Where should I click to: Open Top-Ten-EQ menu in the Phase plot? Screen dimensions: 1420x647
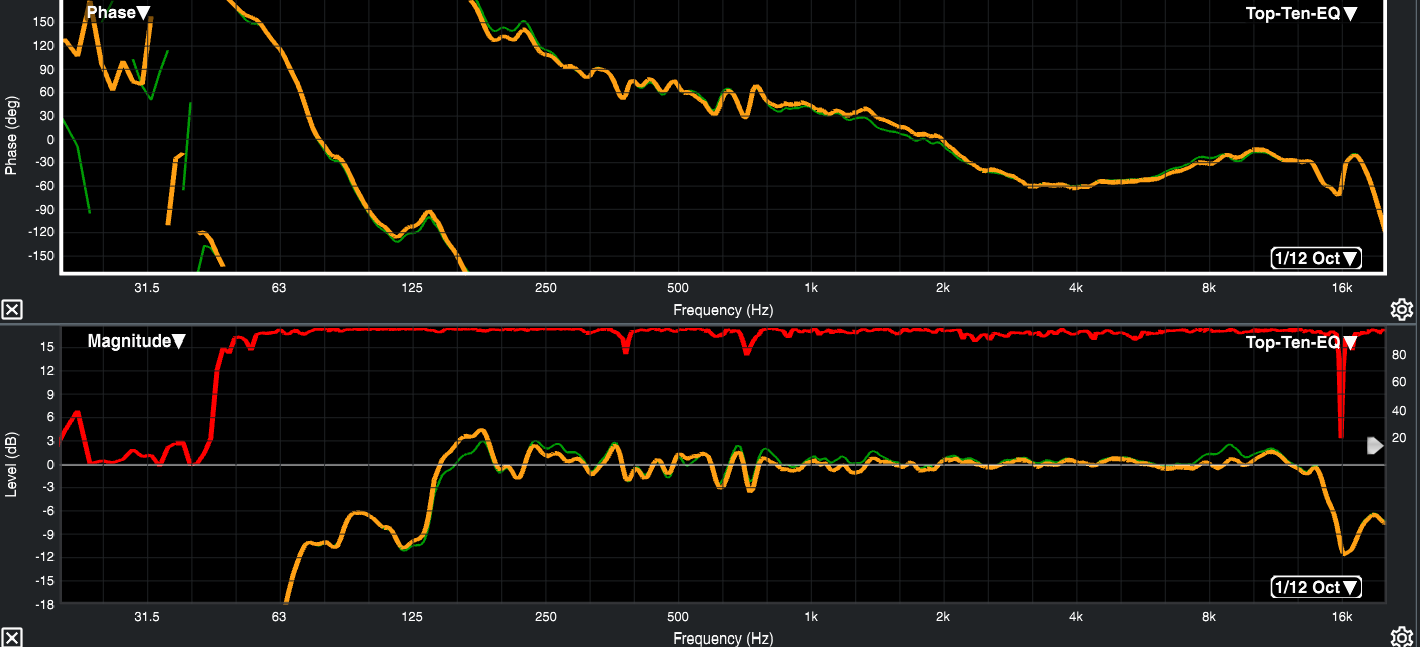pyautogui.click(x=1301, y=13)
